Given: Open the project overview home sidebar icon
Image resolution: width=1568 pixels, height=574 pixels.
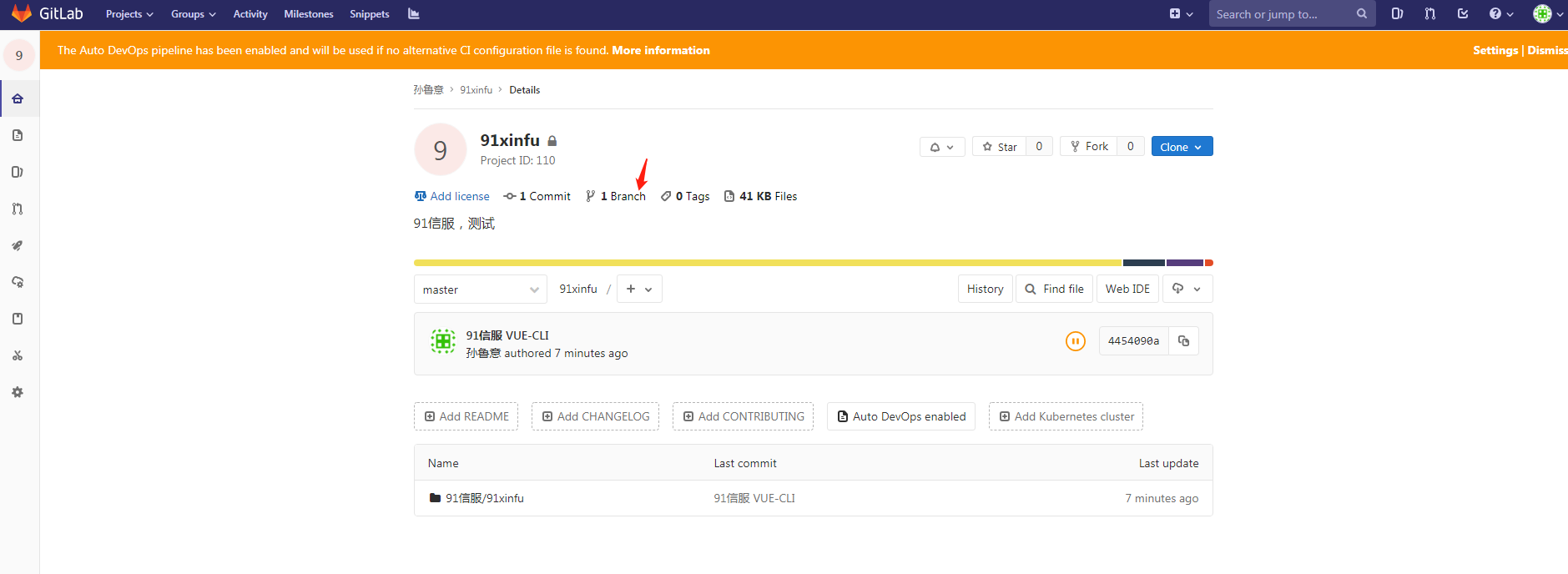Looking at the screenshot, I should click(18, 98).
